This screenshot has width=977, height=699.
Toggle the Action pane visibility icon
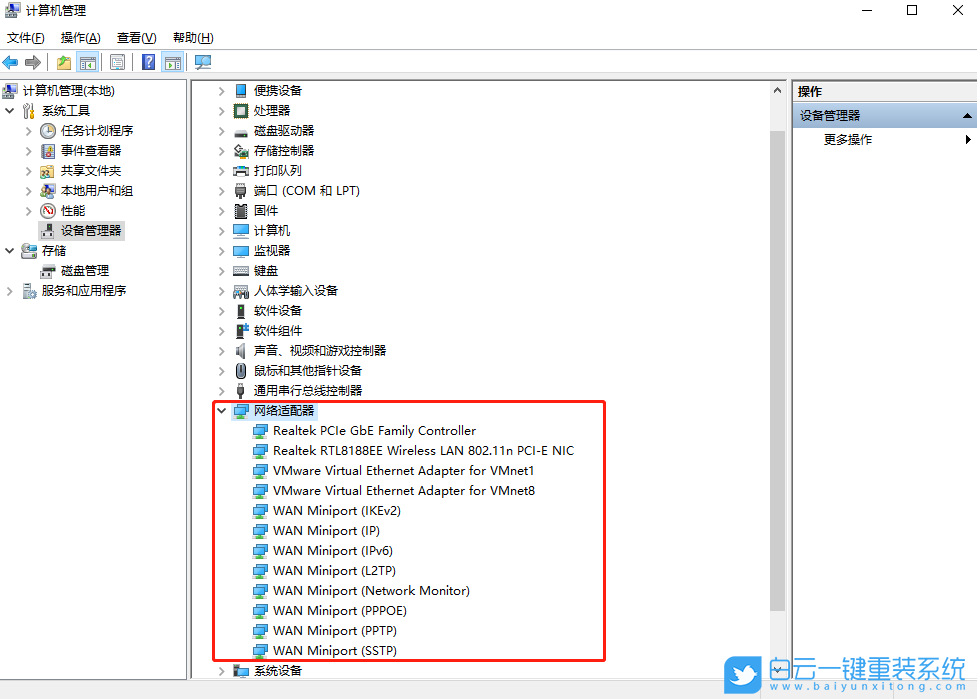pos(172,61)
